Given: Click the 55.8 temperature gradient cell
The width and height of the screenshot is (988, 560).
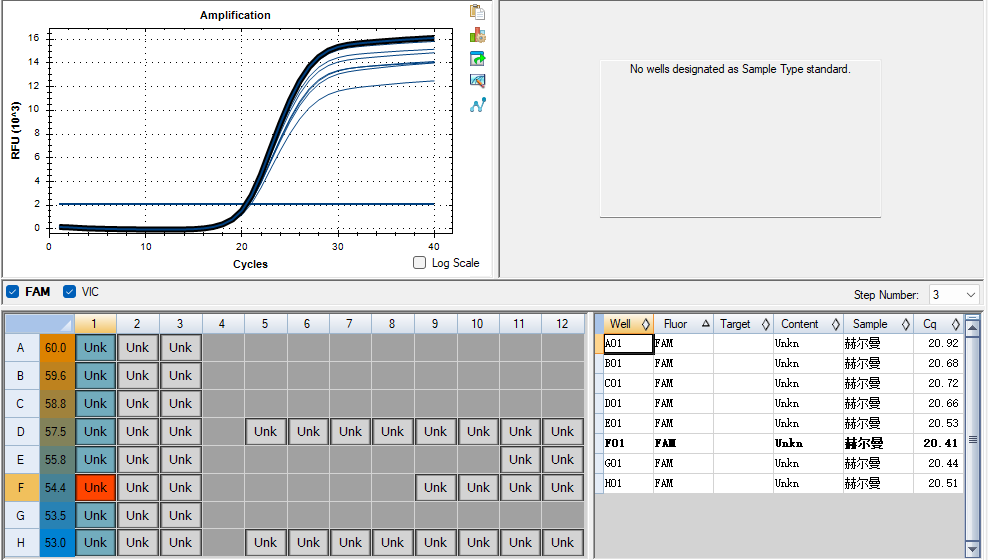Looking at the screenshot, I should [56, 459].
